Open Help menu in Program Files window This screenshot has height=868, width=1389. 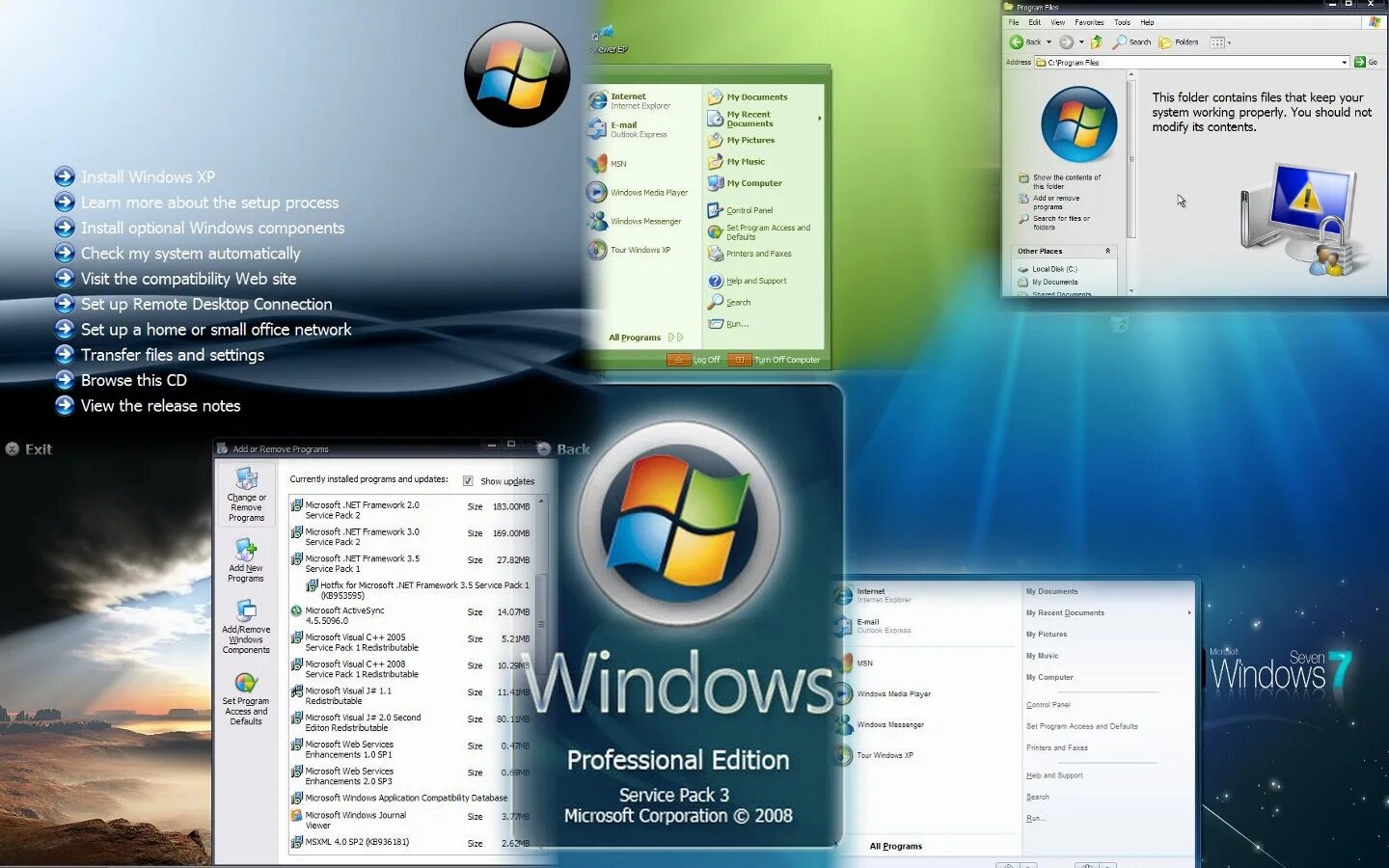[x=1147, y=22]
